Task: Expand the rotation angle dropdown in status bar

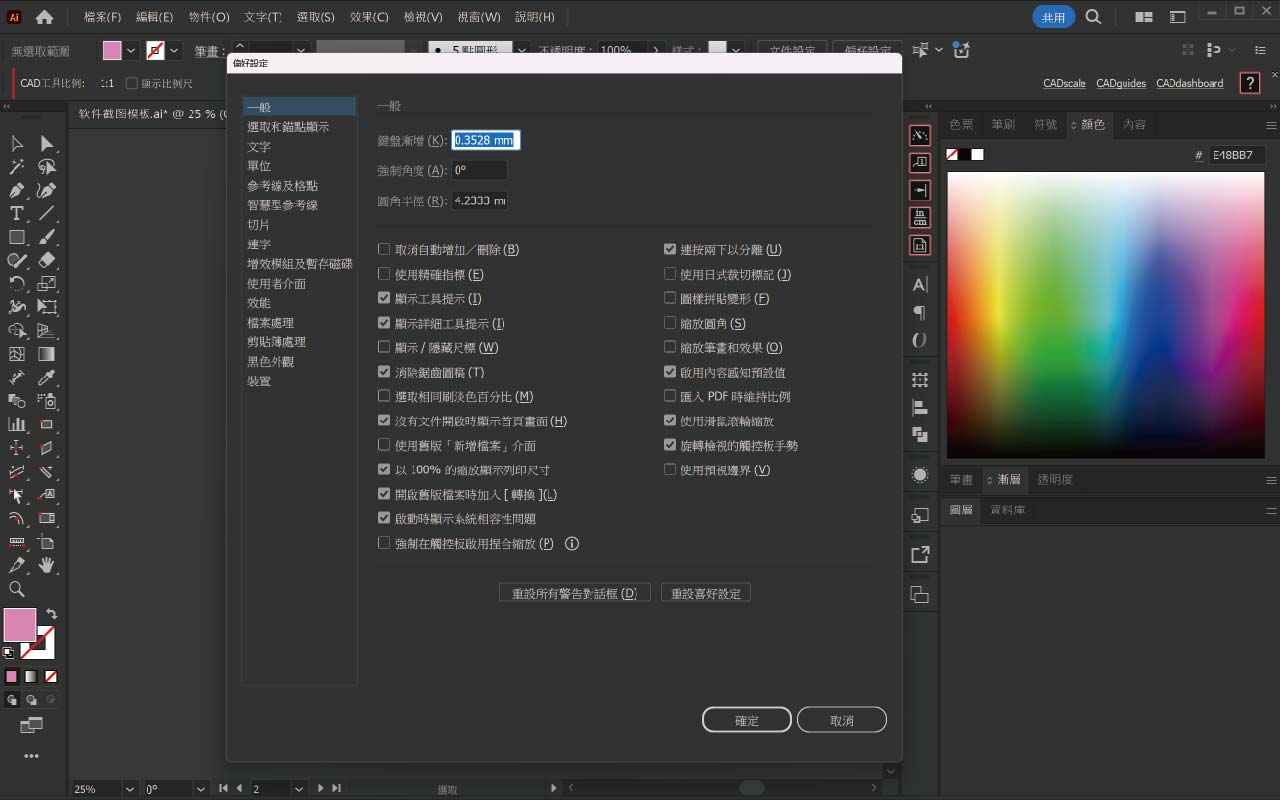Action: coord(200,789)
